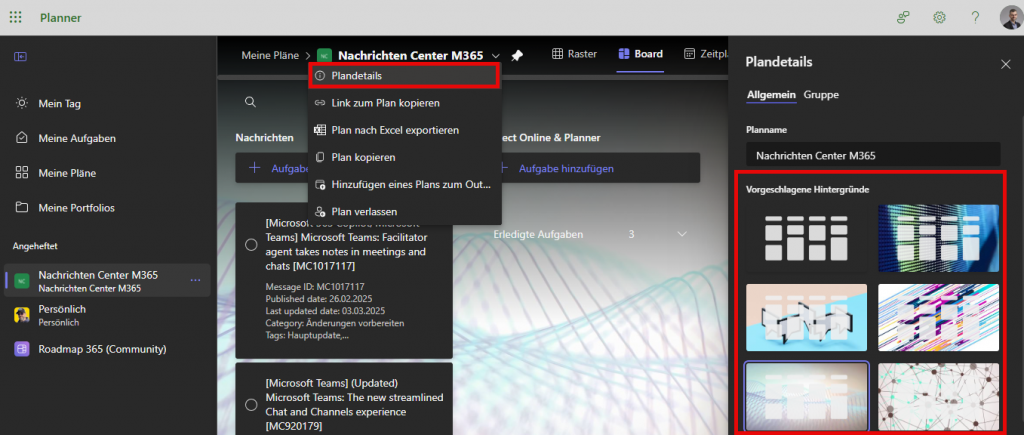This screenshot has height=435, width=1024.
Task: Mark Chat and Channels task complete
Action: tap(251, 405)
